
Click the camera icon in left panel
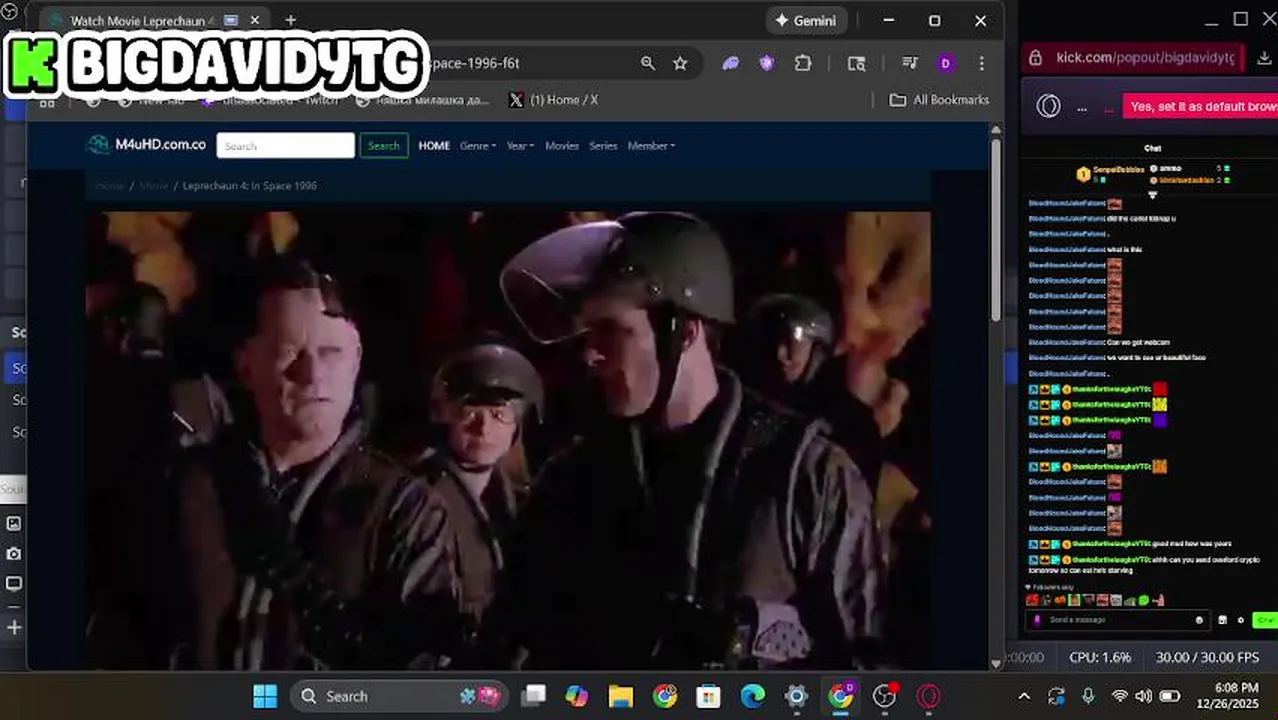[14, 553]
